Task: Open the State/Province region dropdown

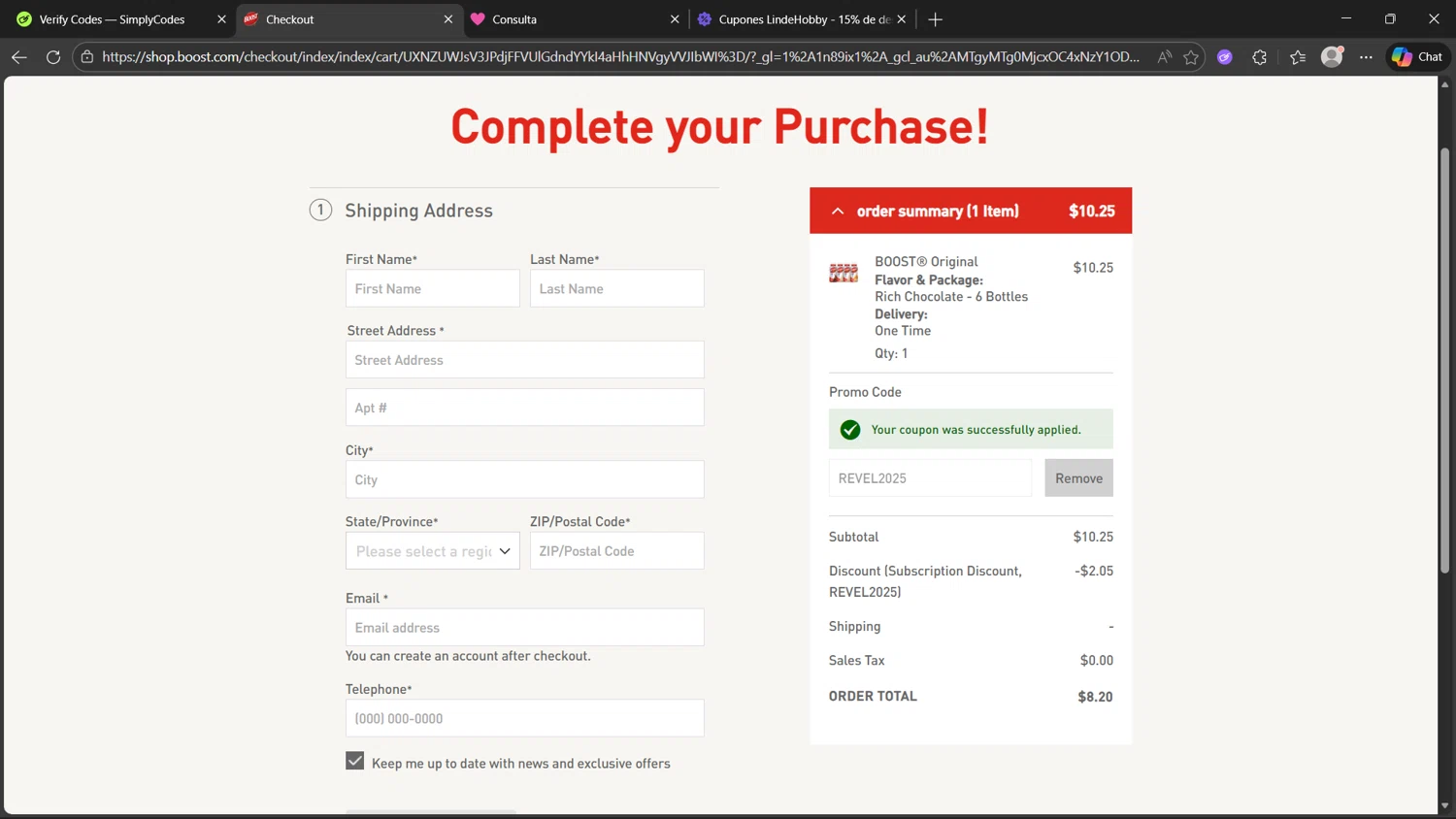Action: (432, 551)
